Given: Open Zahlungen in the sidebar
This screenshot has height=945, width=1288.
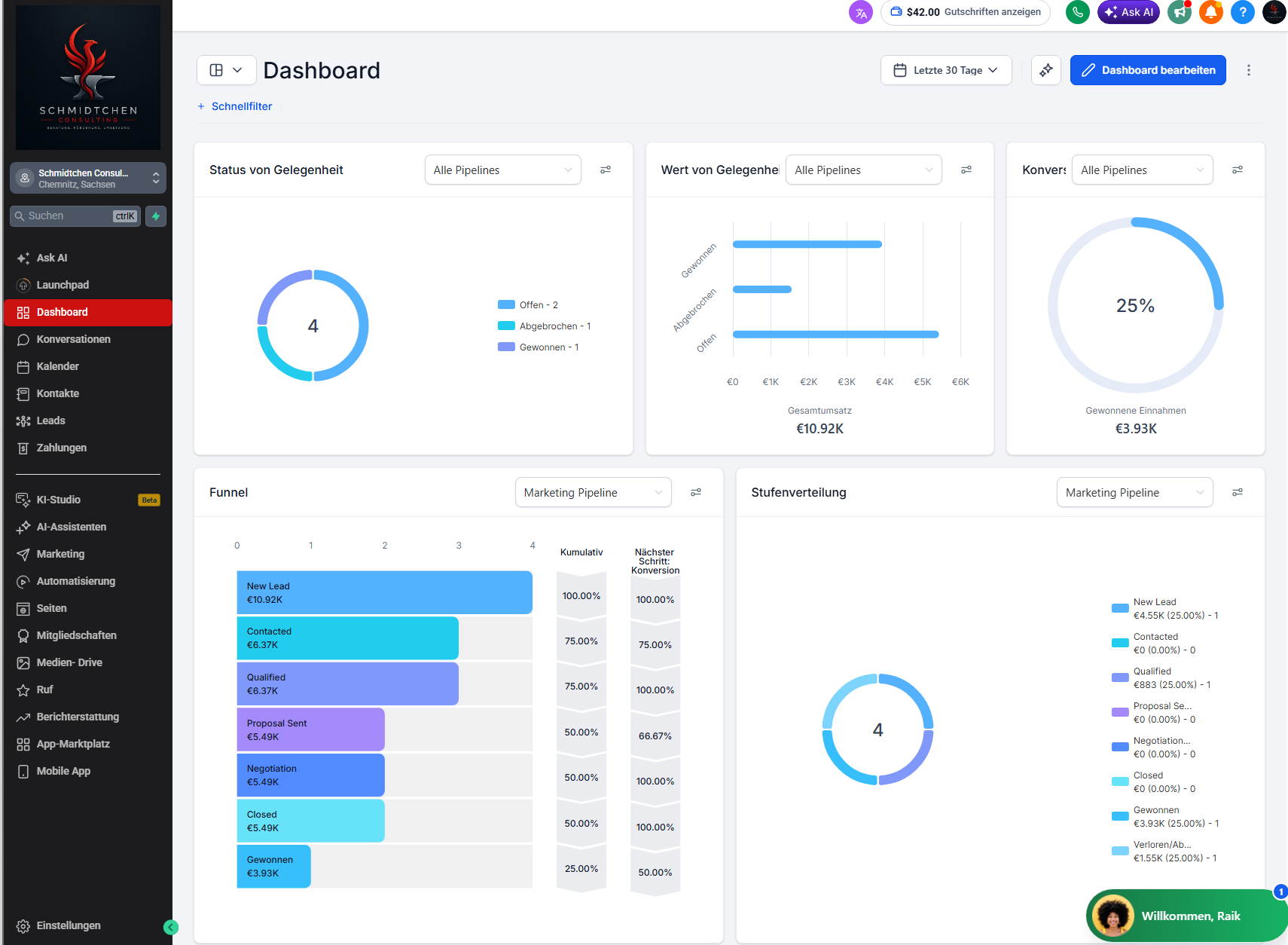Looking at the screenshot, I should (x=88, y=448).
